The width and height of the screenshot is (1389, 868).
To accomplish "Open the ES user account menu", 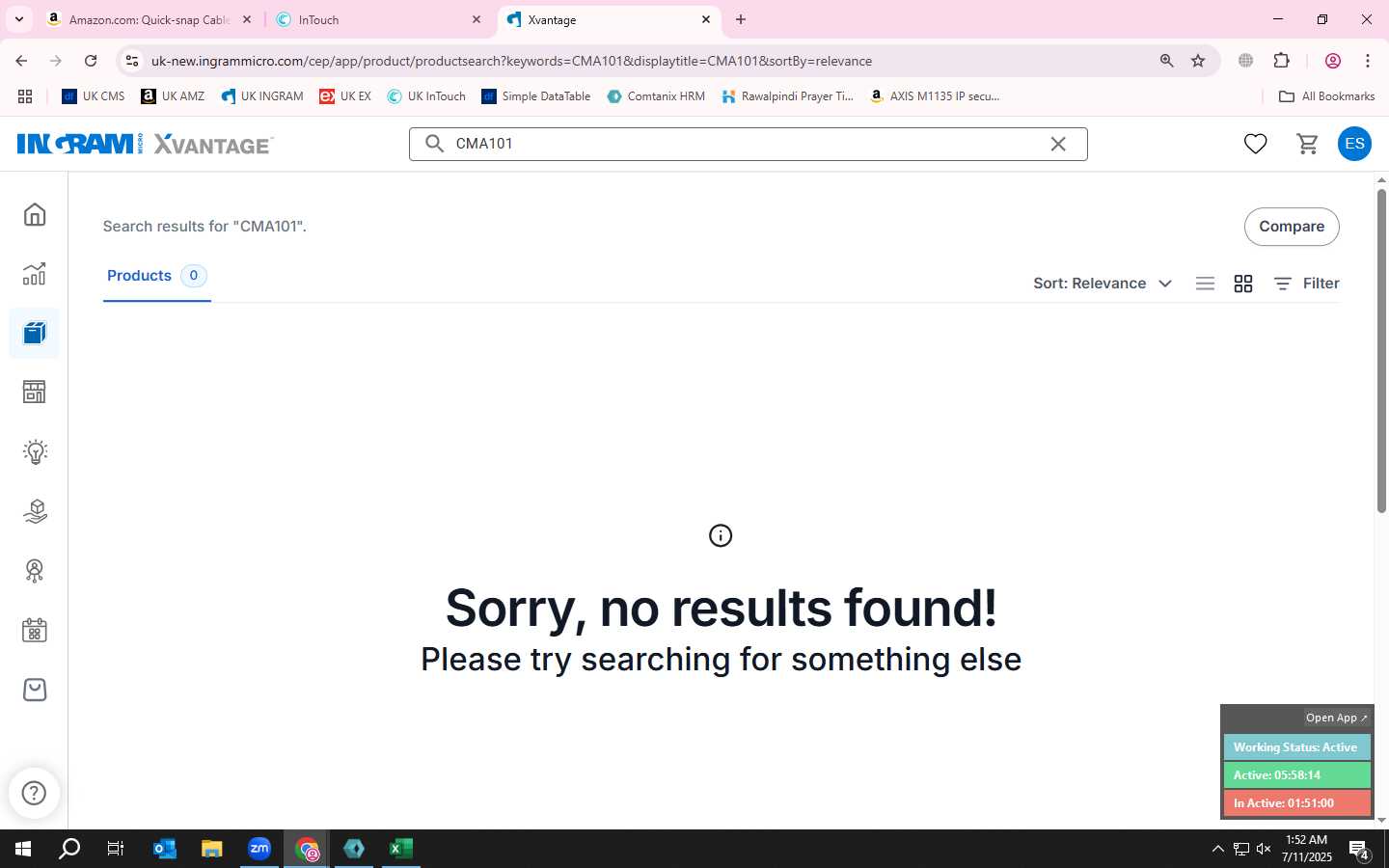I will pyautogui.click(x=1354, y=144).
